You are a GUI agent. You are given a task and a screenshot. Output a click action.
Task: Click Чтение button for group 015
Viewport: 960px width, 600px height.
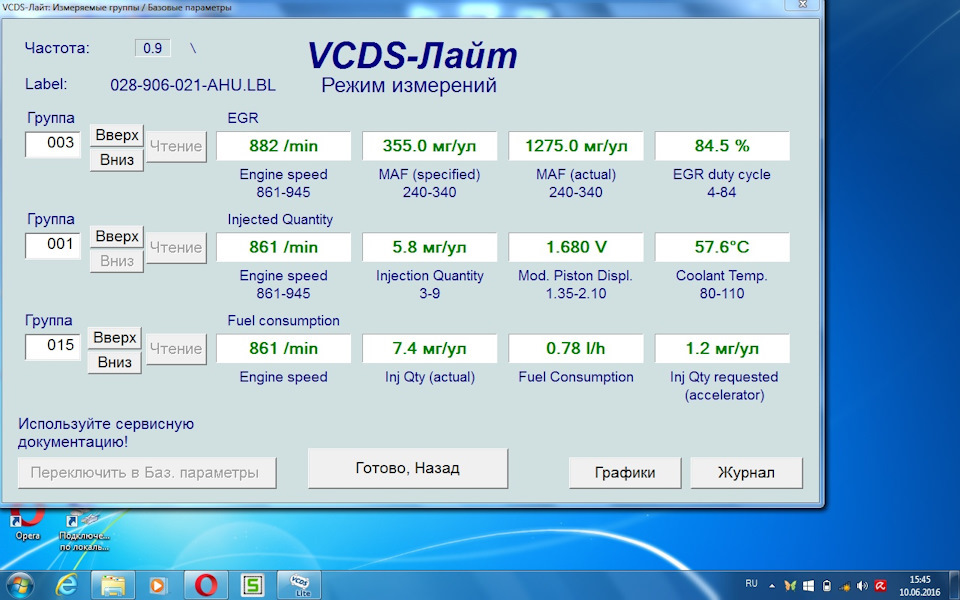[176, 348]
